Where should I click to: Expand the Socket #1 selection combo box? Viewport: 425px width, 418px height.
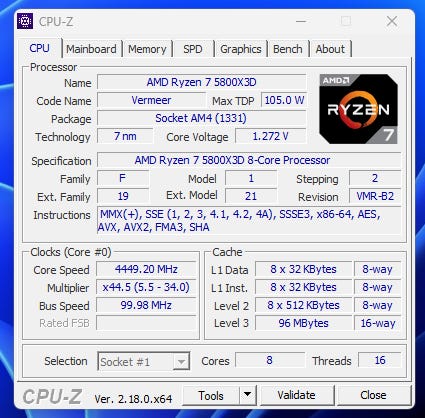click(144, 361)
